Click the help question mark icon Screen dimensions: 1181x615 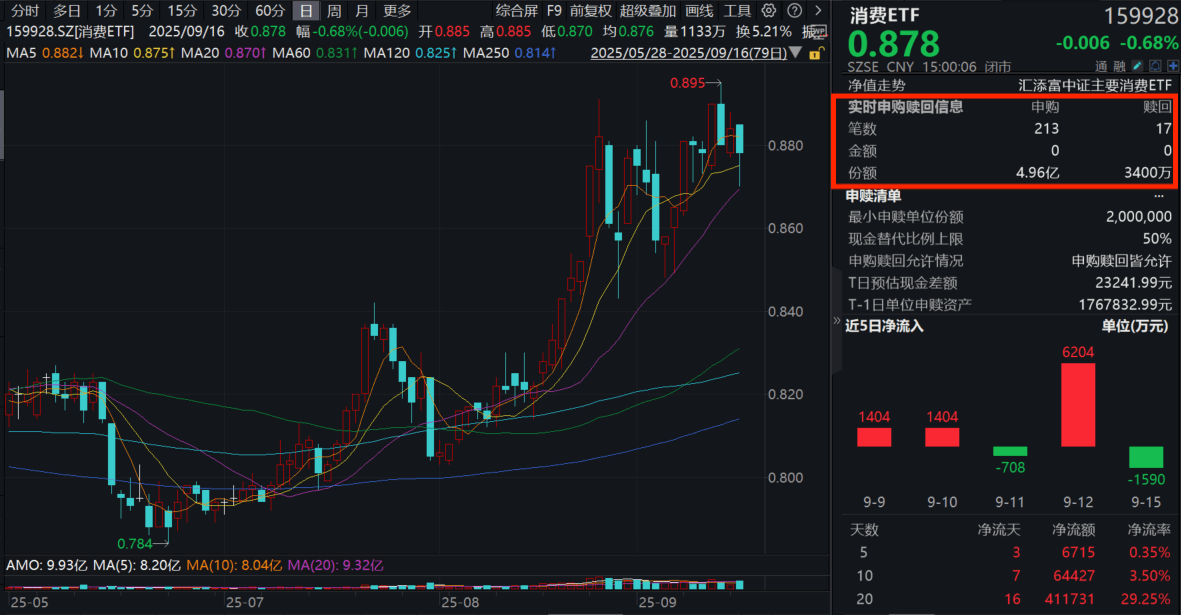(x=794, y=11)
